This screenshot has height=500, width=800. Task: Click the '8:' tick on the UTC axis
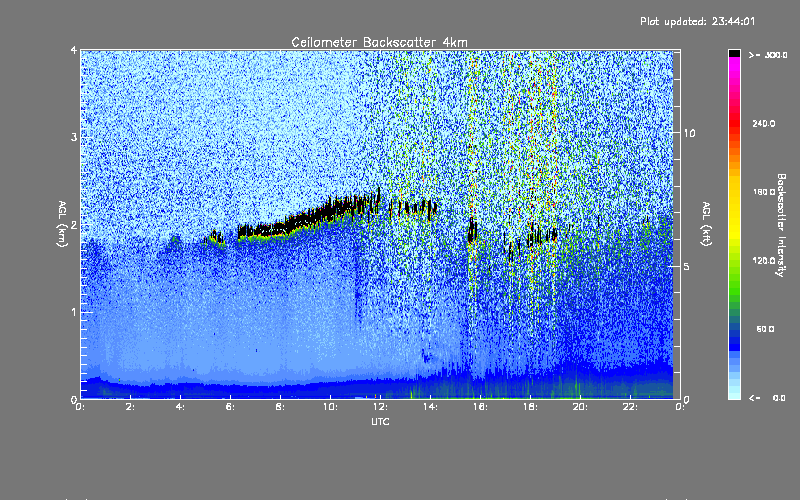[281, 407]
